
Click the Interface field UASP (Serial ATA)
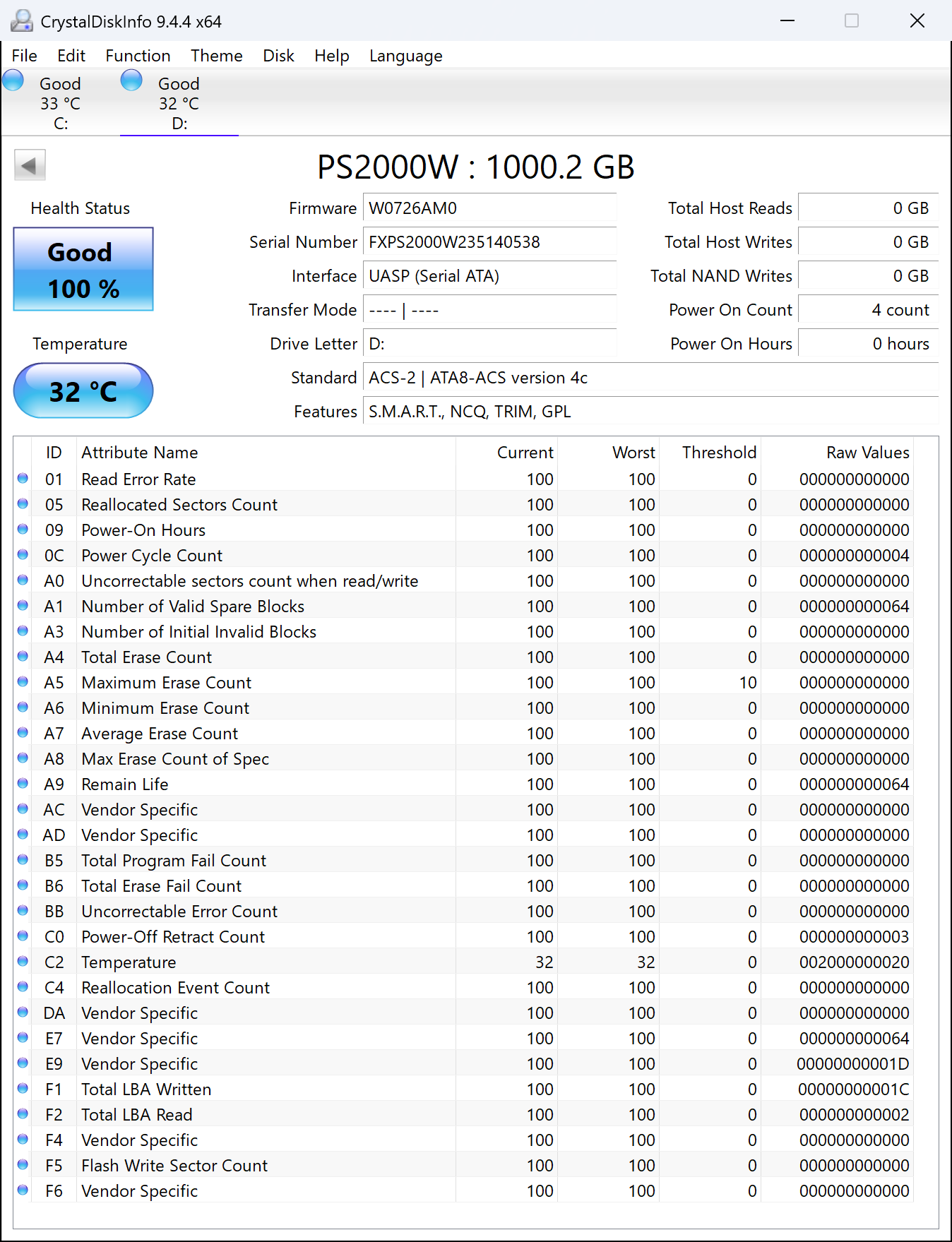click(x=489, y=276)
